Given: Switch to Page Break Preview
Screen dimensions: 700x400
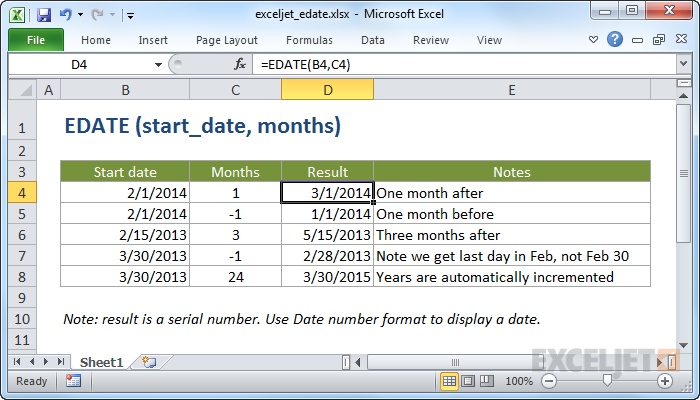Looking at the screenshot, I should coord(489,381).
